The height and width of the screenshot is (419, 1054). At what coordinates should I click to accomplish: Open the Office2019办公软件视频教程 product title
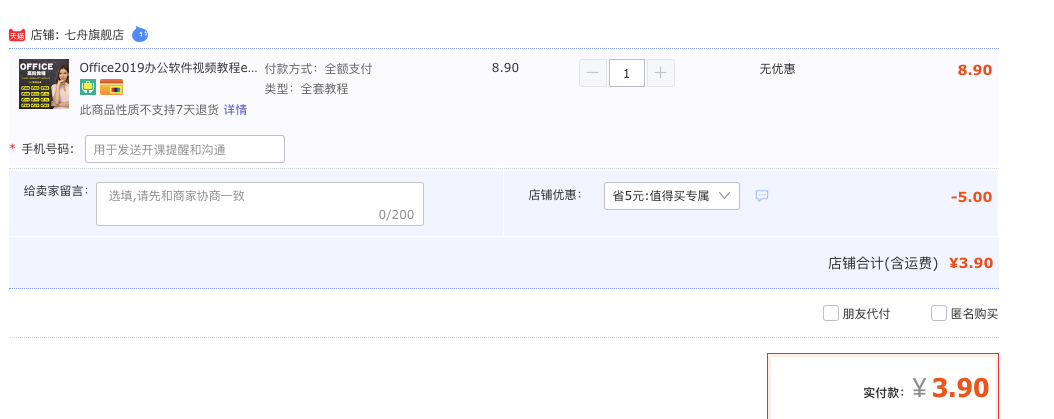(169, 68)
